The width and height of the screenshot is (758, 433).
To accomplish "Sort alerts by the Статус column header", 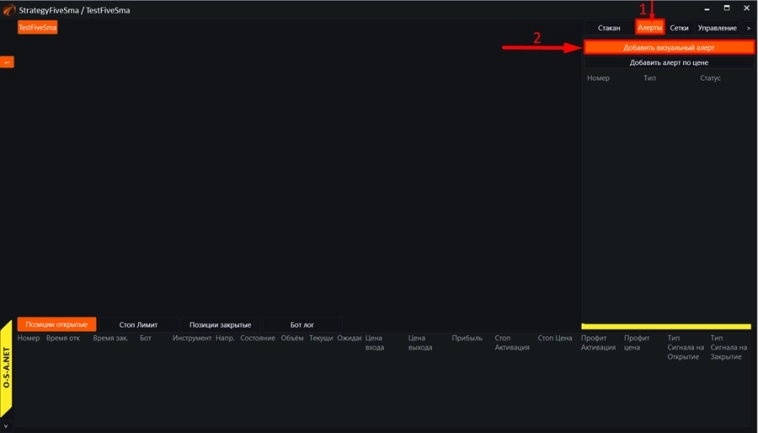I will pos(710,78).
